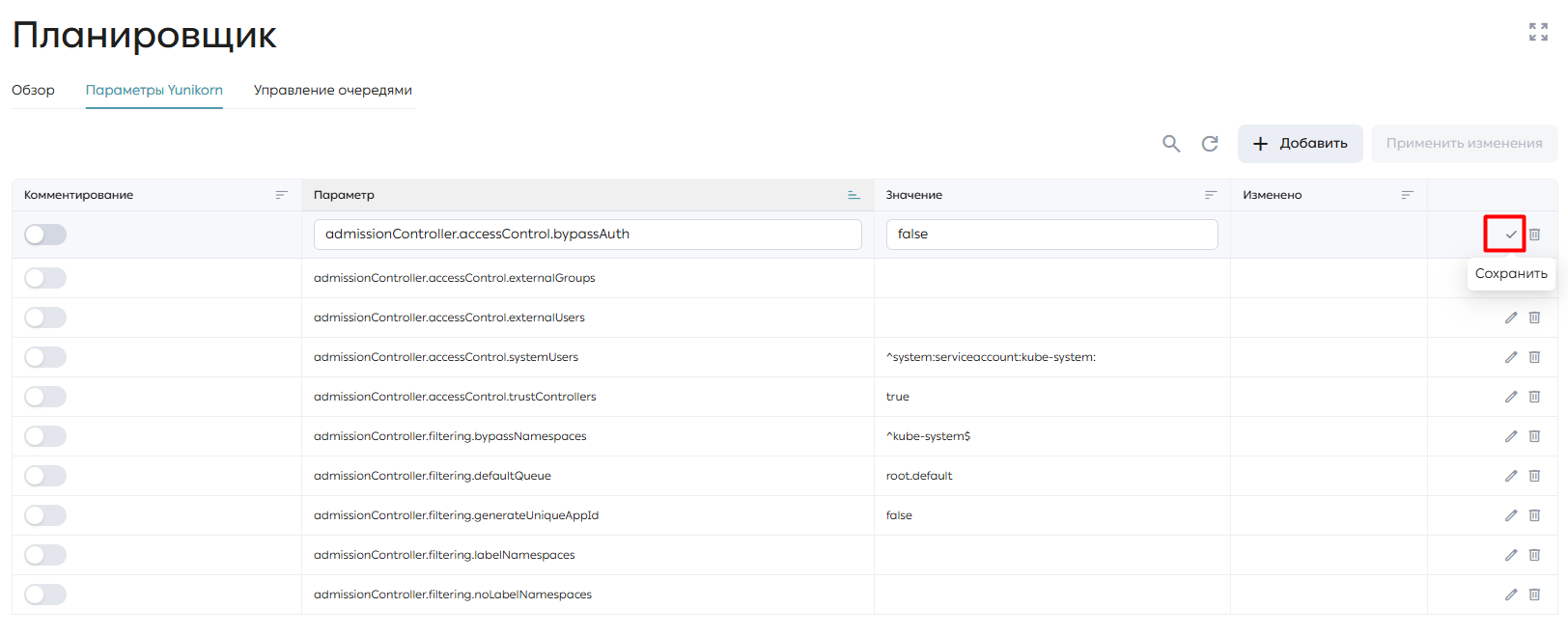The height and width of the screenshot is (636, 1568).
Task: Open the Параметр column sort menu
Action: coord(854,195)
